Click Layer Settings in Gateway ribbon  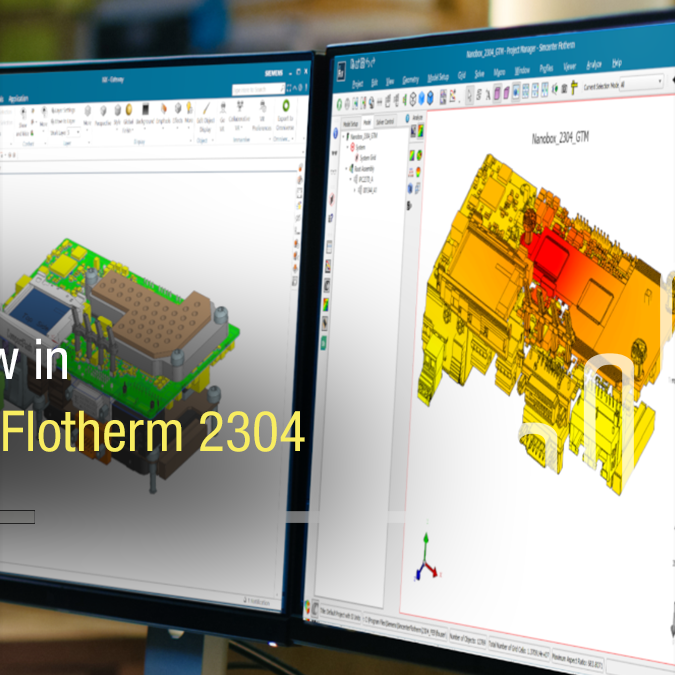[62, 111]
